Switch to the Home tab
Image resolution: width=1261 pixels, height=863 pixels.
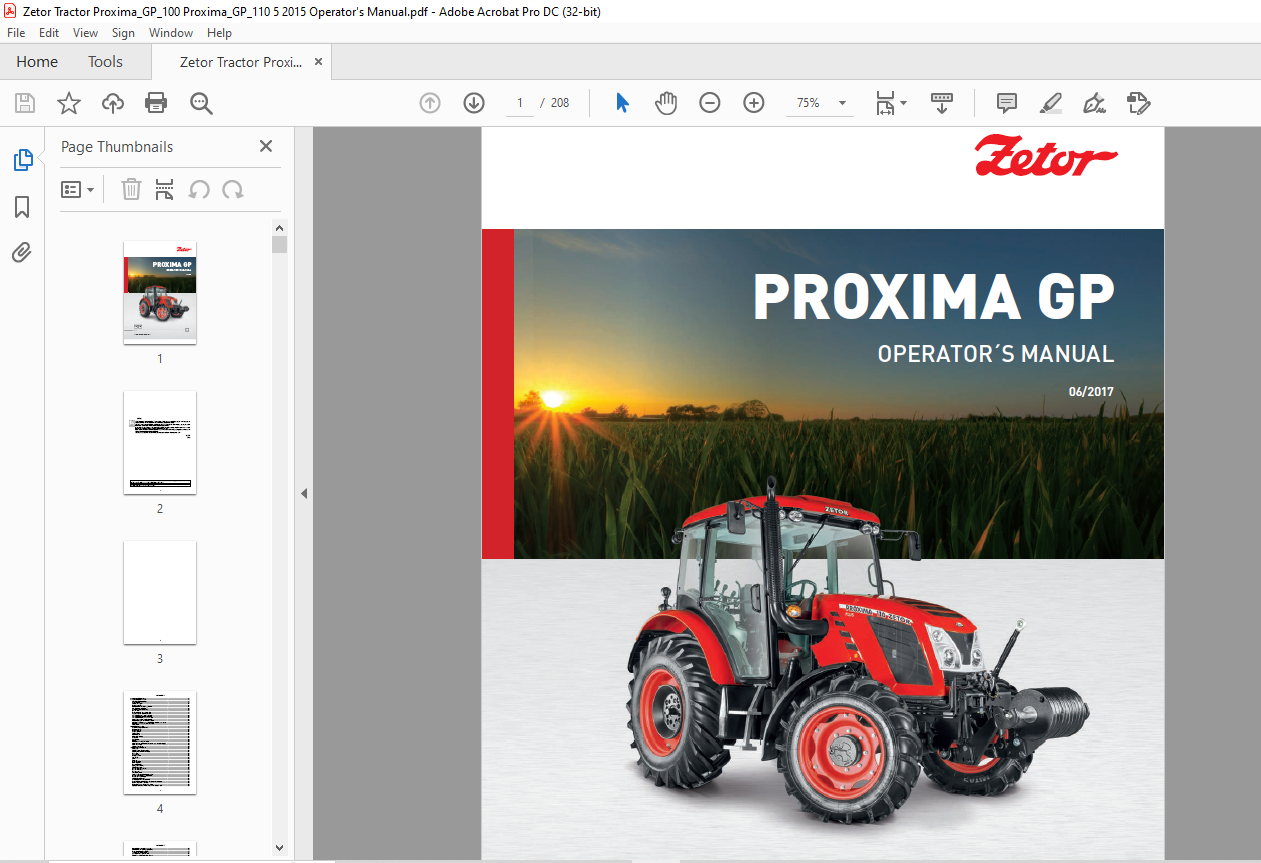[37, 62]
